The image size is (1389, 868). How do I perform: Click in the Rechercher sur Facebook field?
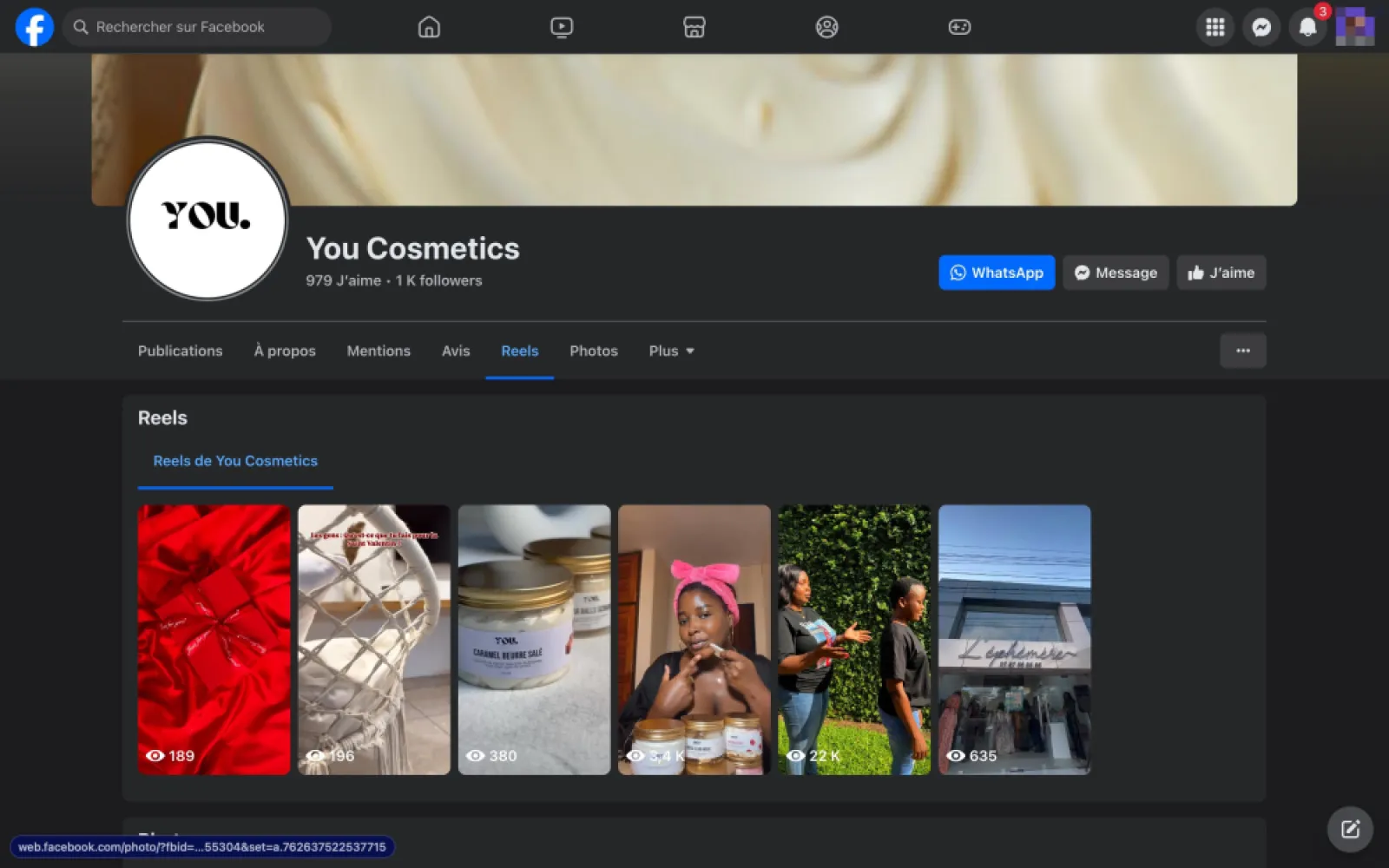point(200,27)
